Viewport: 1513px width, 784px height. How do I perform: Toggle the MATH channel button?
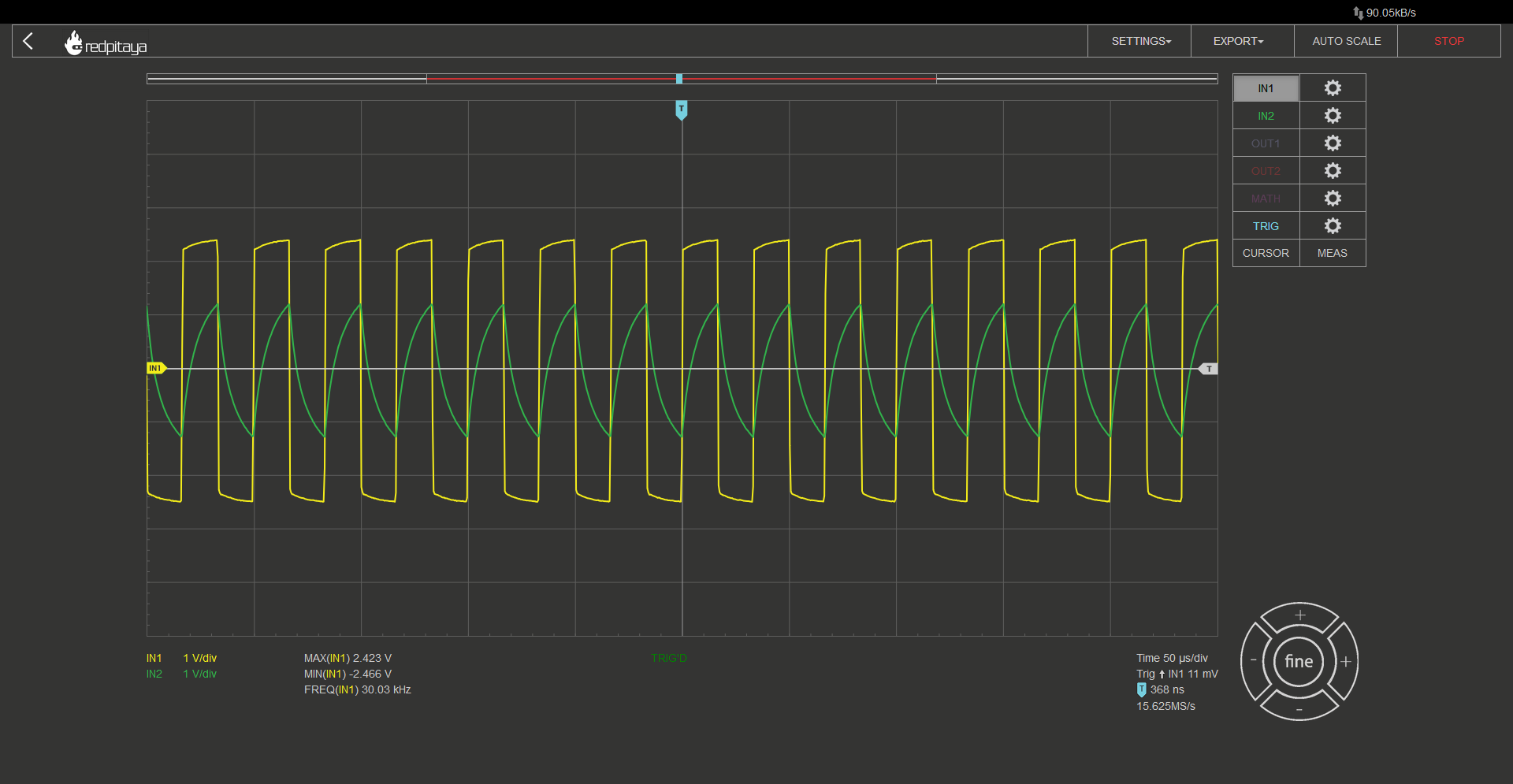click(1266, 199)
